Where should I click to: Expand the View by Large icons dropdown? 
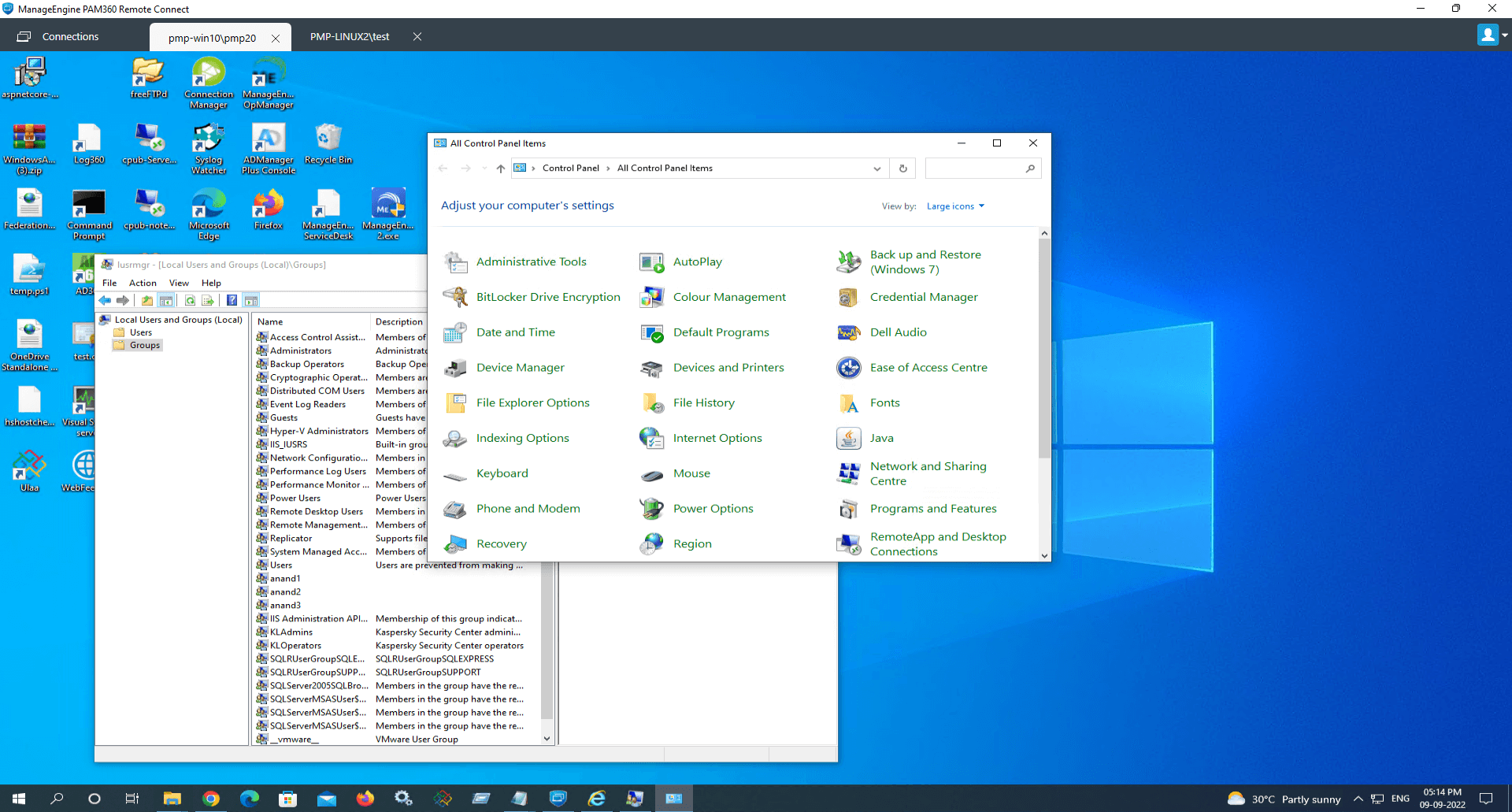click(955, 206)
